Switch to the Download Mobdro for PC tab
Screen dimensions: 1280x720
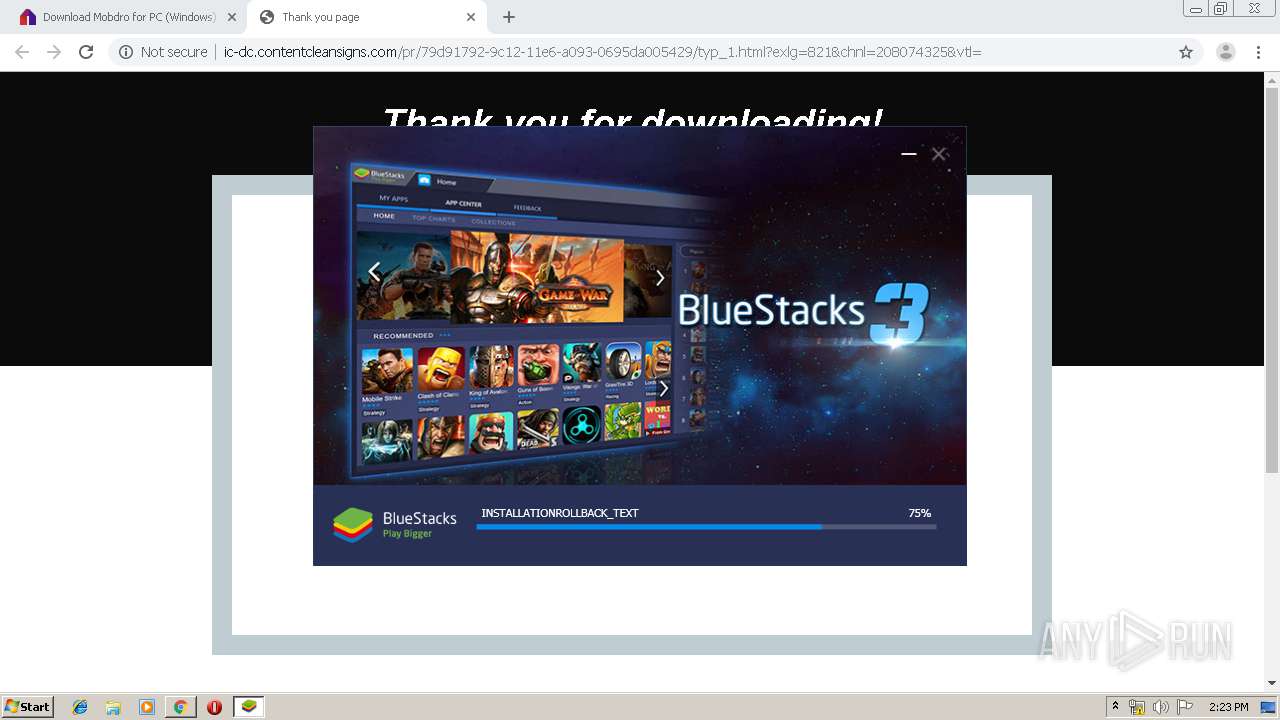pyautogui.click(x=128, y=17)
